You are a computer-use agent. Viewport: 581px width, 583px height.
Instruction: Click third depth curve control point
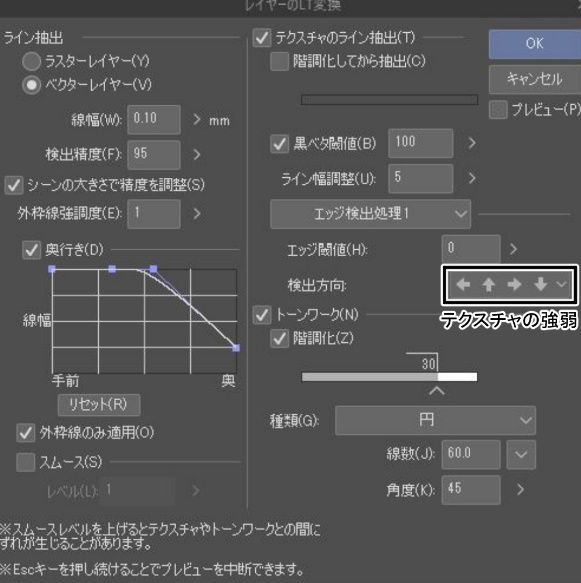[153, 269]
